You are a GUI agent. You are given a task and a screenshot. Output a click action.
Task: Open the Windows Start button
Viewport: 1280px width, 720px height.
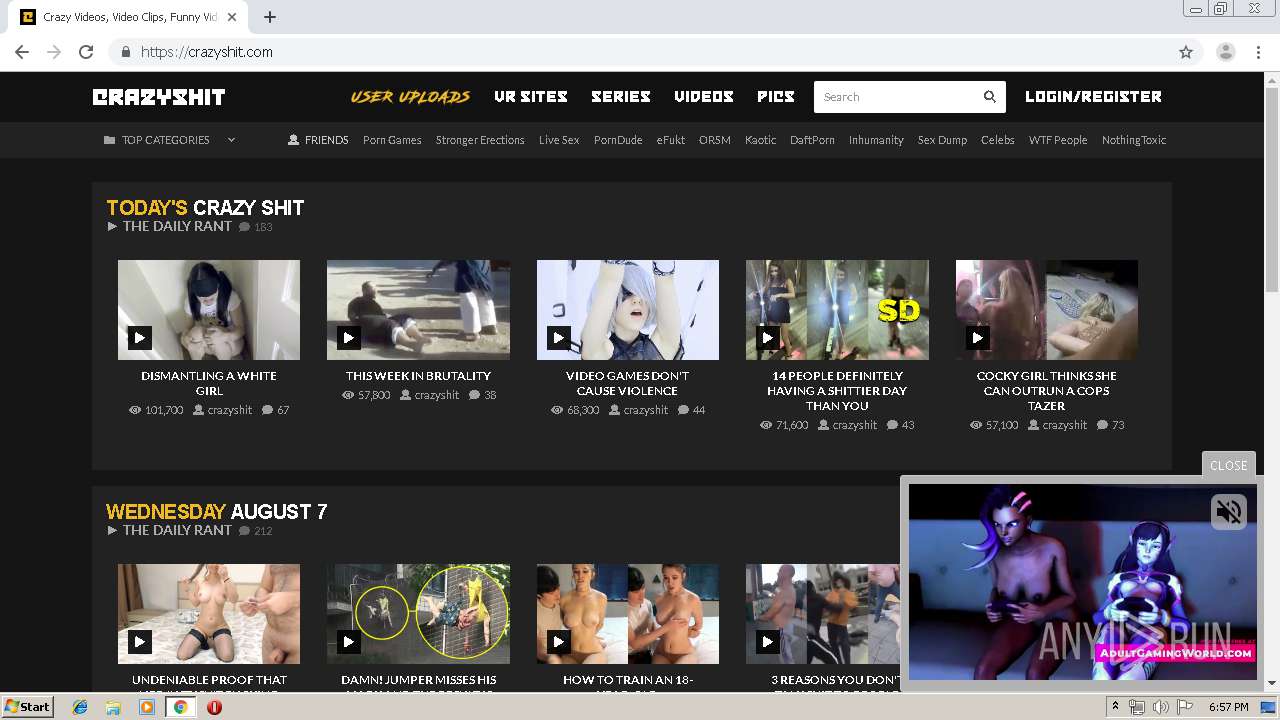27,707
